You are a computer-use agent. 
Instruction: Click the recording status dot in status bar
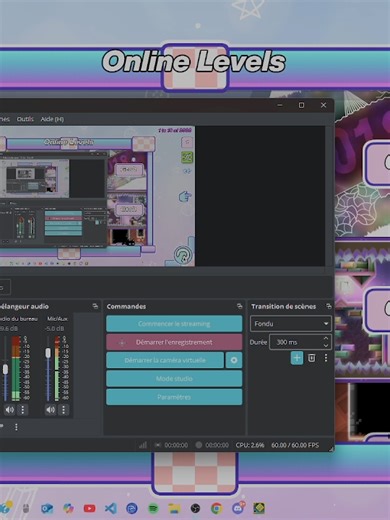[199, 445]
